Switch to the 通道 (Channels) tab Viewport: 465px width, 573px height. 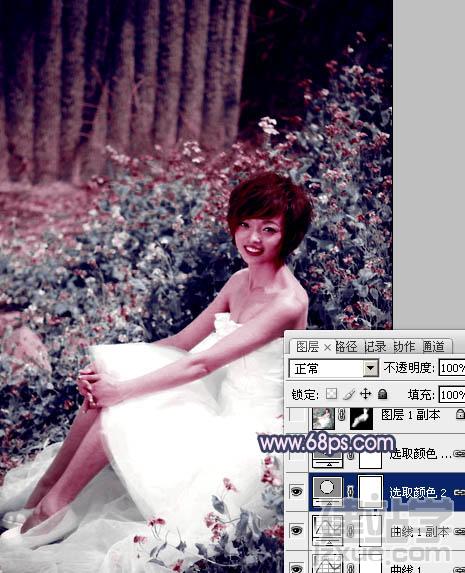[x=434, y=346]
